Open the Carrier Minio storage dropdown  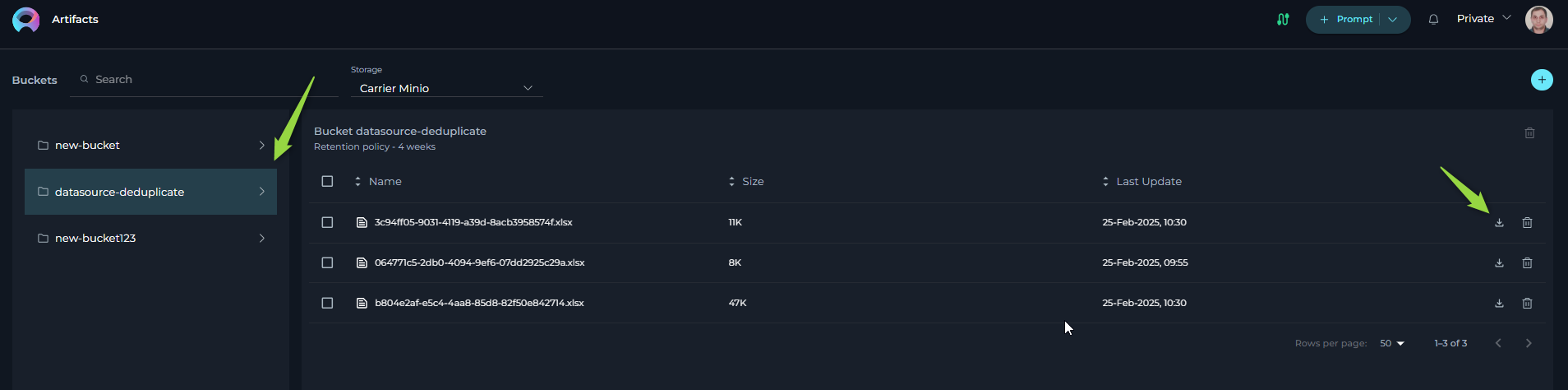click(446, 88)
